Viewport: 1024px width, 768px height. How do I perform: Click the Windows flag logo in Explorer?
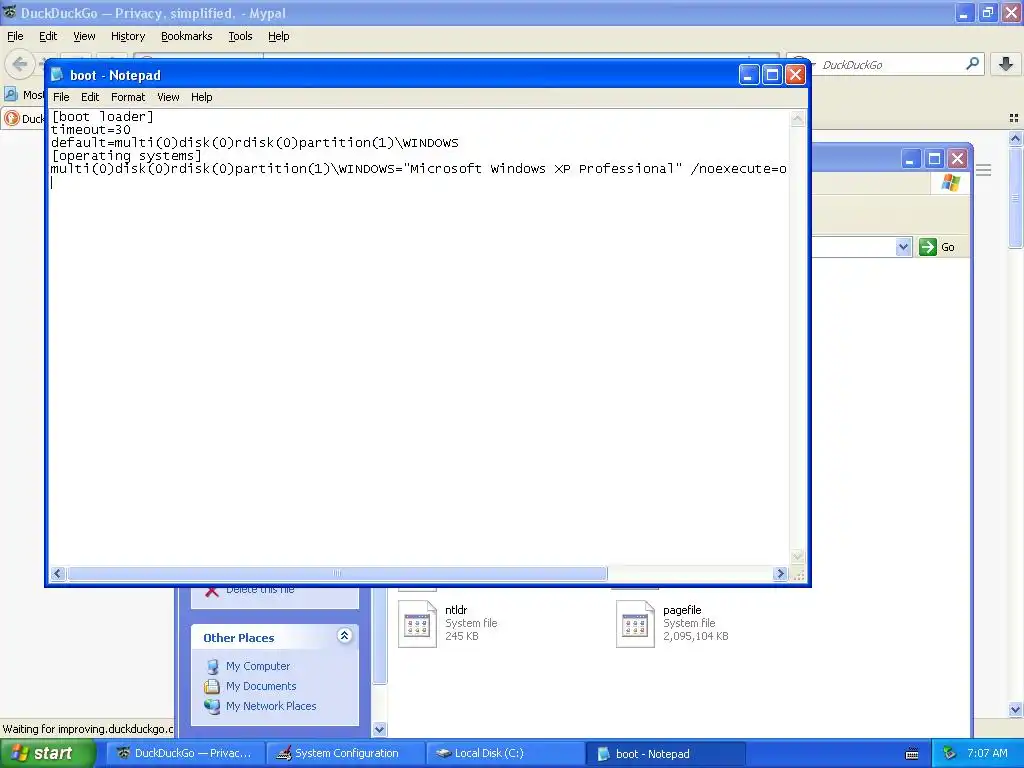[951, 183]
